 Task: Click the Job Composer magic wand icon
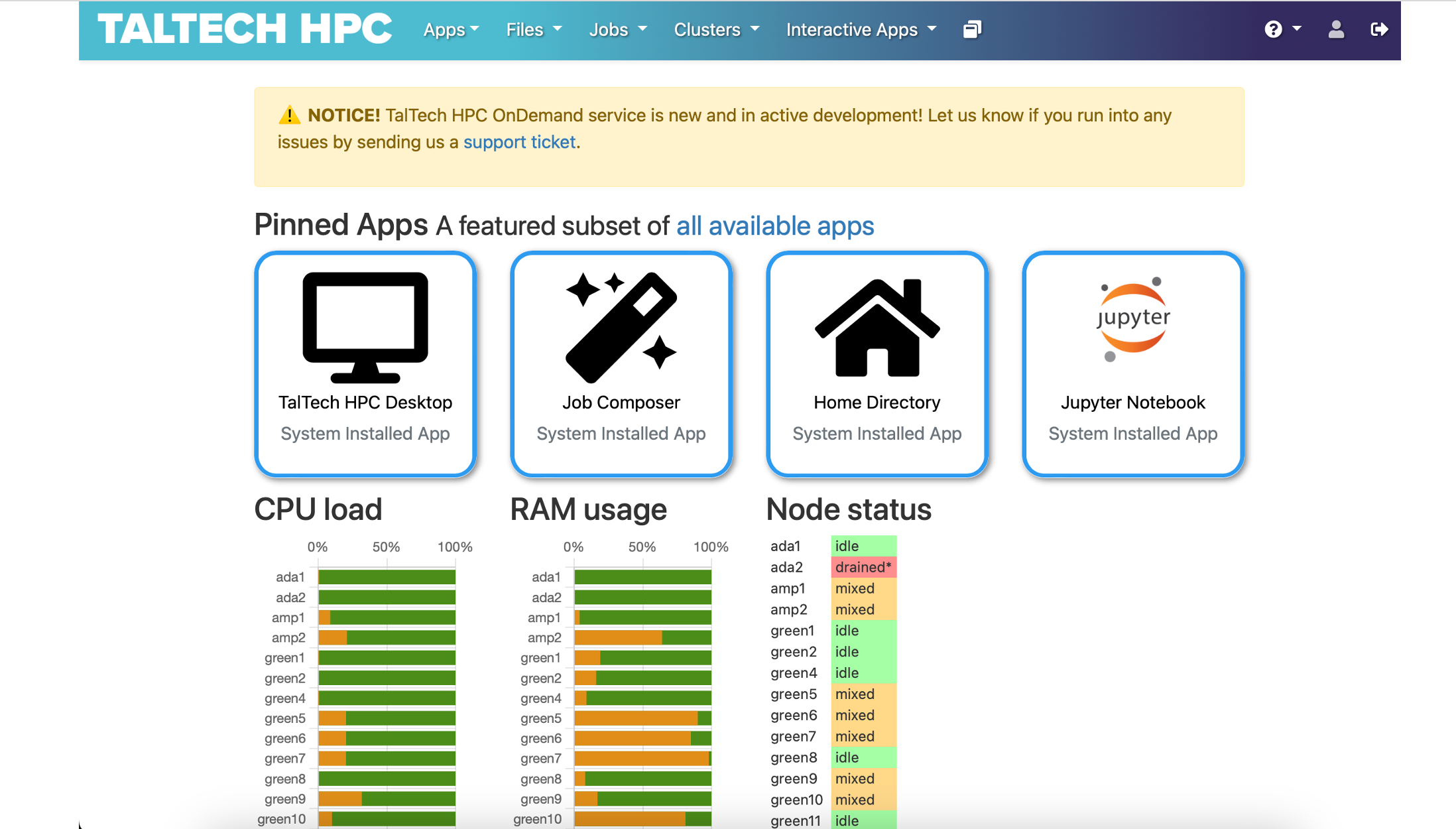coord(621,327)
